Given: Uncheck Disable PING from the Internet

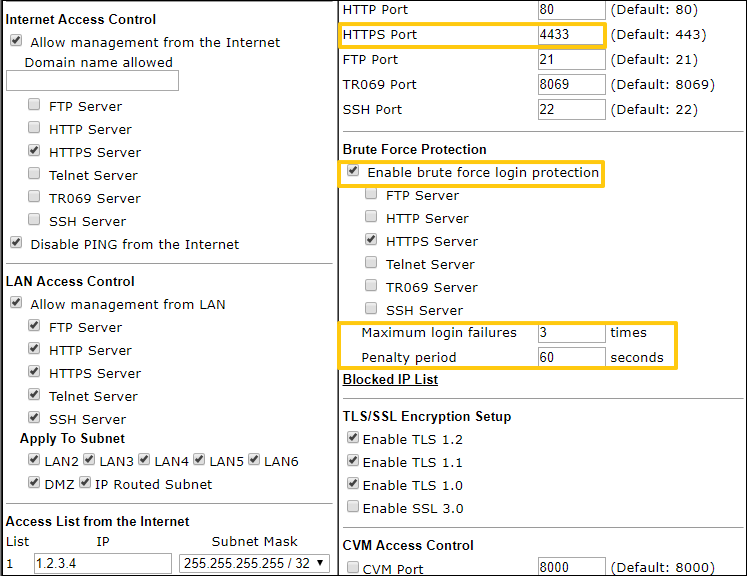Looking at the screenshot, I should [16, 243].
